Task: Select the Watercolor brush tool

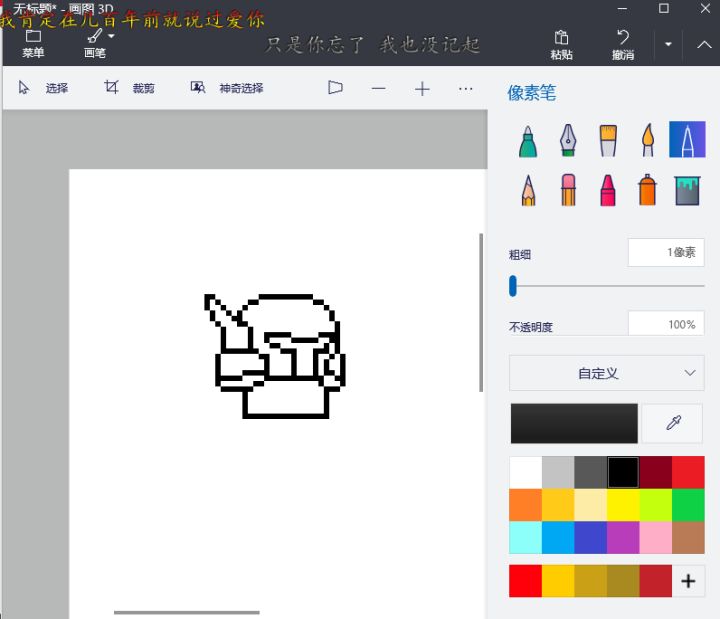Action: tap(647, 141)
